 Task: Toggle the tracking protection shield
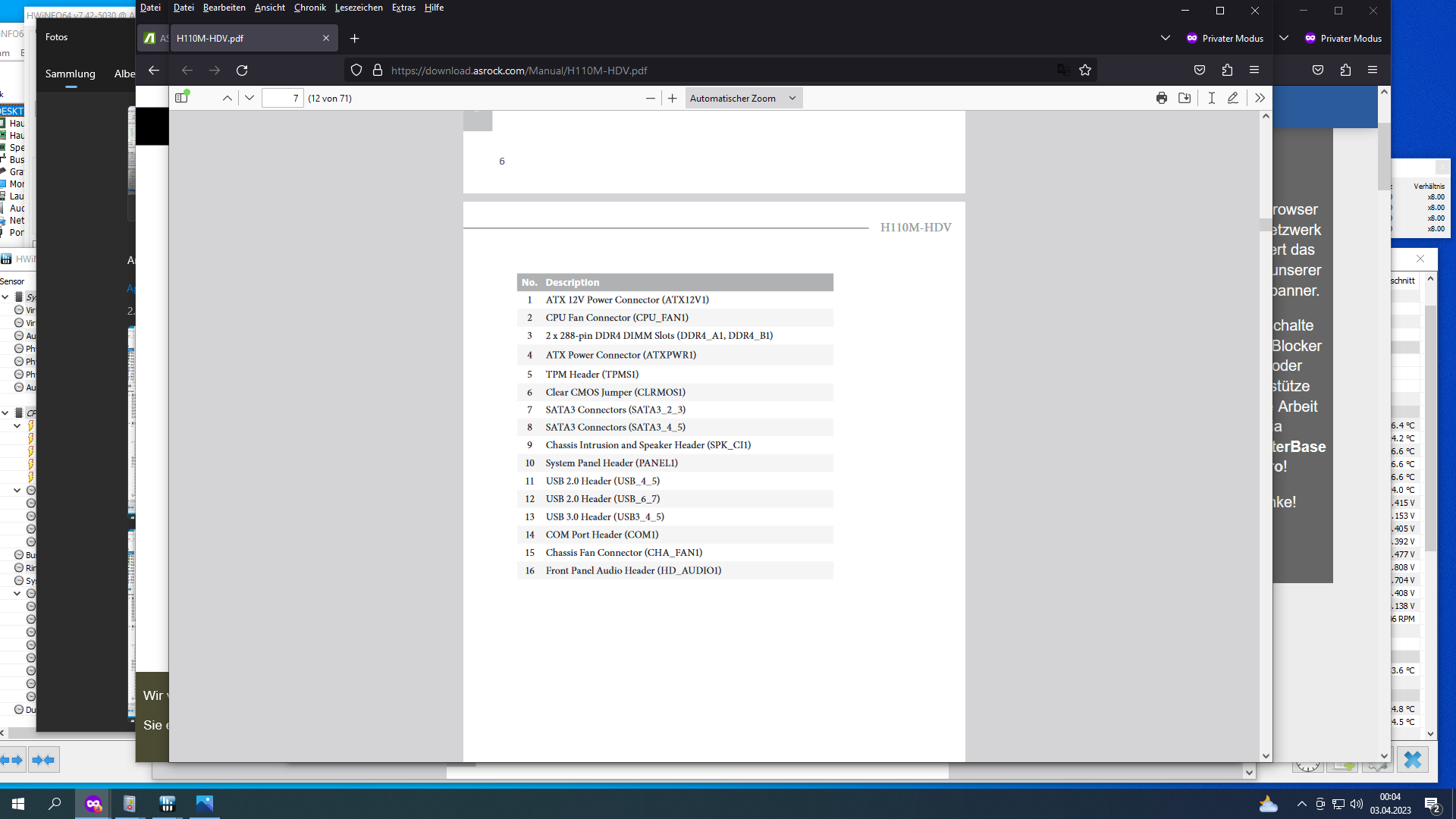click(x=356, y=70)
